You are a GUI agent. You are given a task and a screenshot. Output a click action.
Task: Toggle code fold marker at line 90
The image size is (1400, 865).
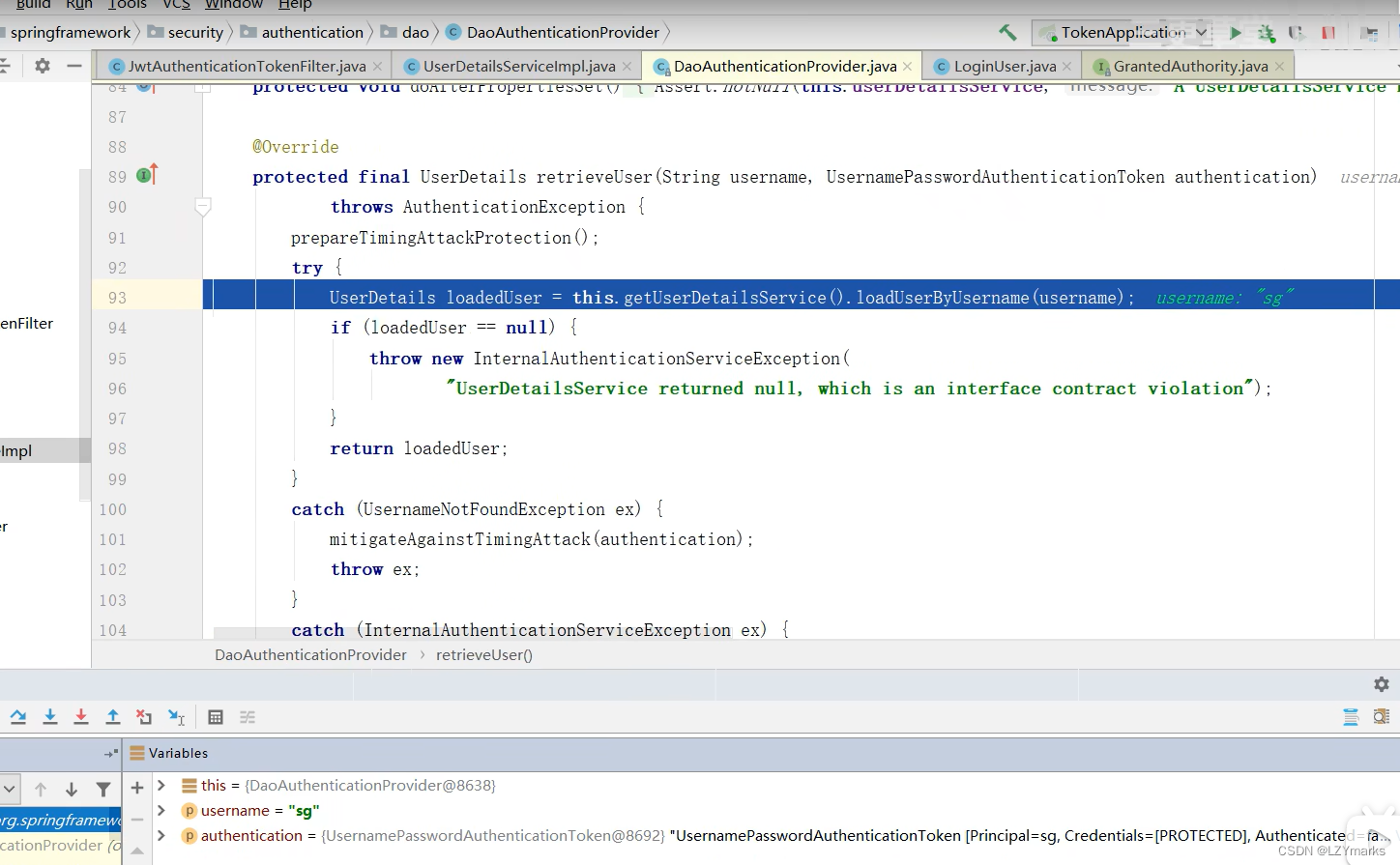coord(203,207)
